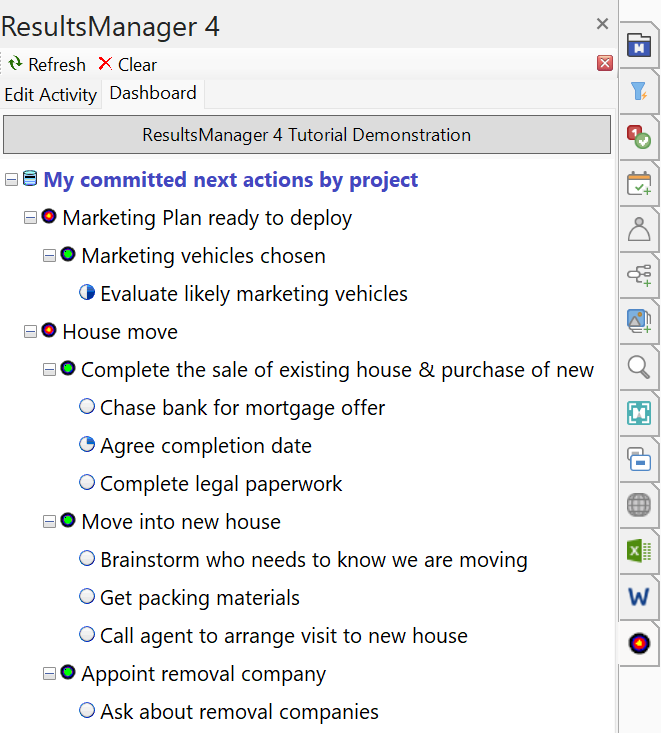The height and width of the screenshot is (733, 661).
Task: Select Appoint removal company item
Action: click(203, 674)
